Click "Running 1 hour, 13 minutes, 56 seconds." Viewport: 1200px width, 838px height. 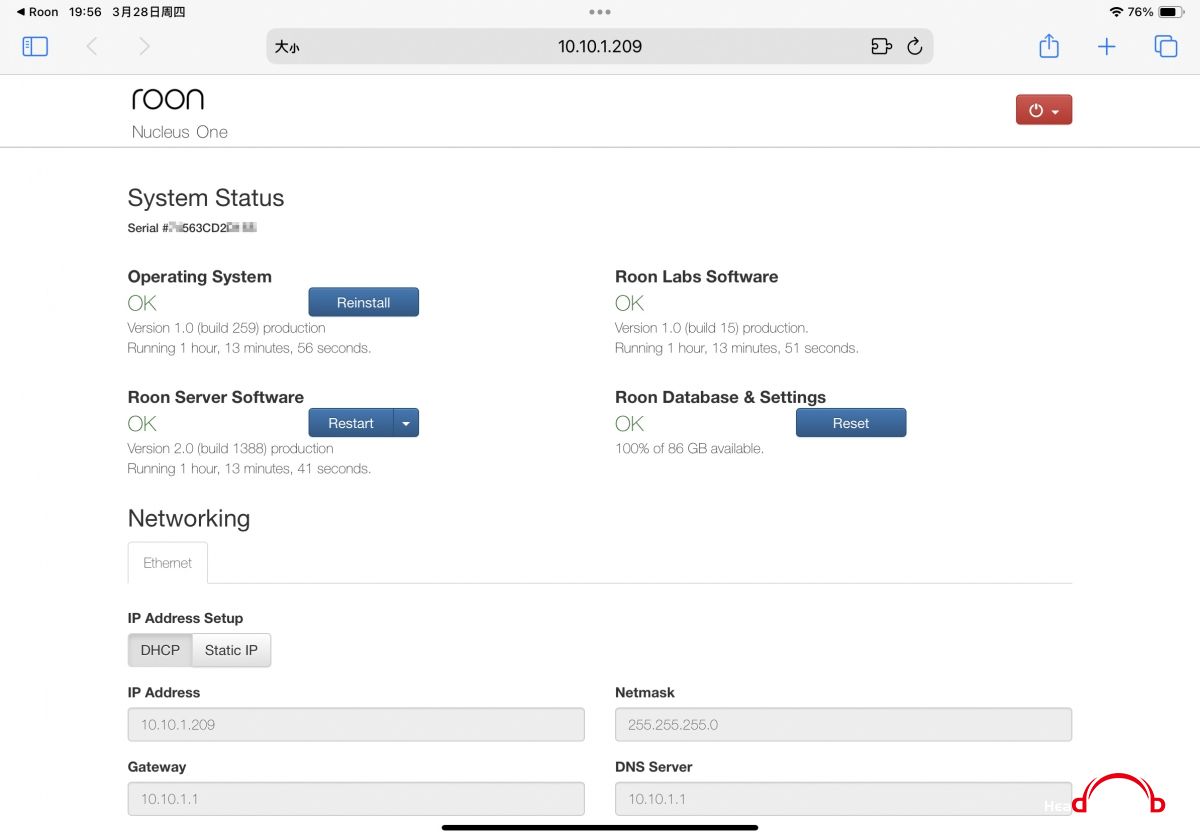click(249, 348)
